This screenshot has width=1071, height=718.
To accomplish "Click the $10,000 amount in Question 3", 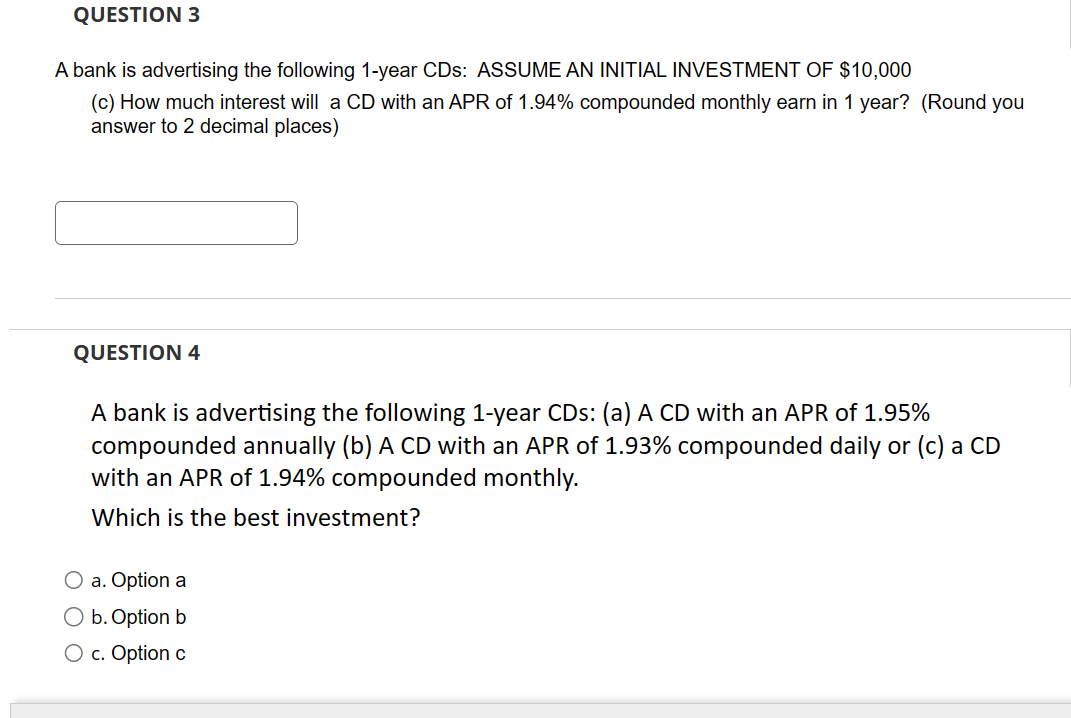I will coord(875,70).
